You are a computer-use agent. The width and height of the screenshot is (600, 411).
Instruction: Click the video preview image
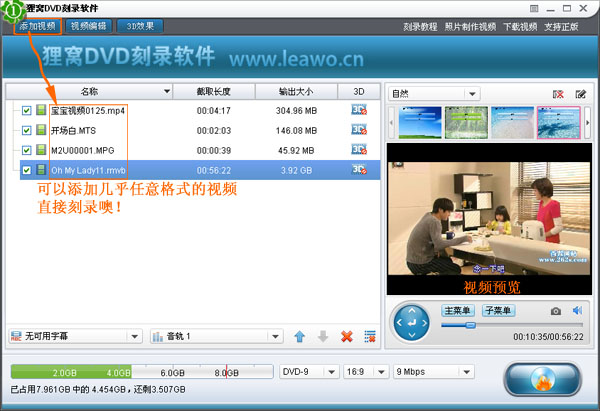(489, 219)
